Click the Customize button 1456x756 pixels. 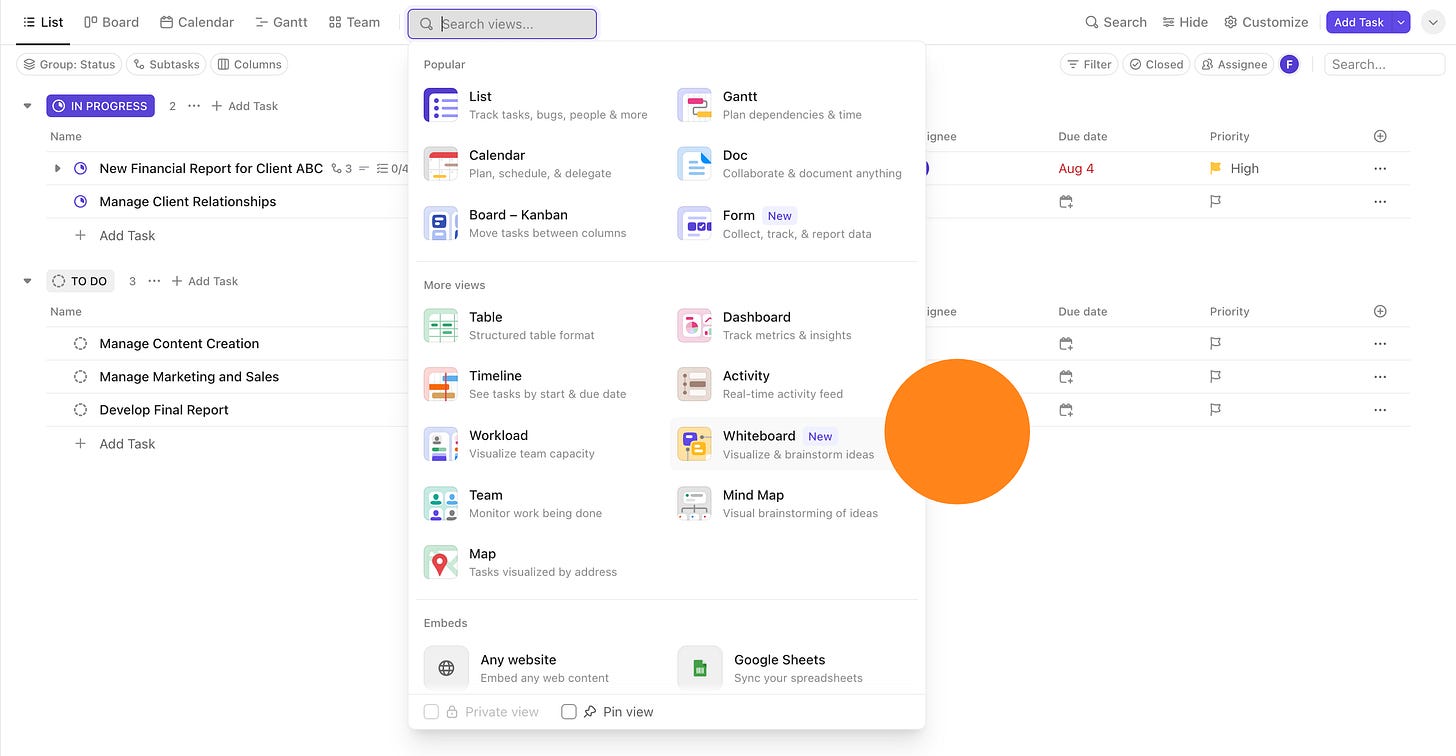[x=1266, y=22]
